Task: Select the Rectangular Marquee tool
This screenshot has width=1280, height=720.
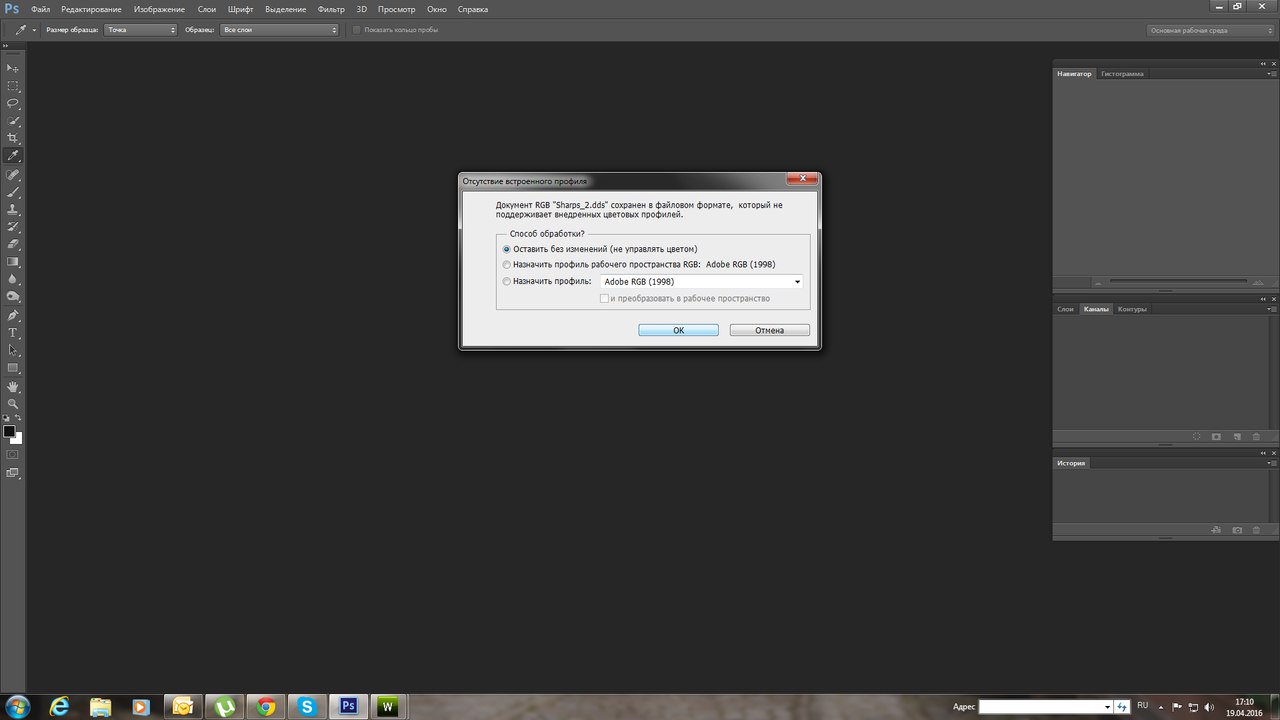Action: click(13, 85)
